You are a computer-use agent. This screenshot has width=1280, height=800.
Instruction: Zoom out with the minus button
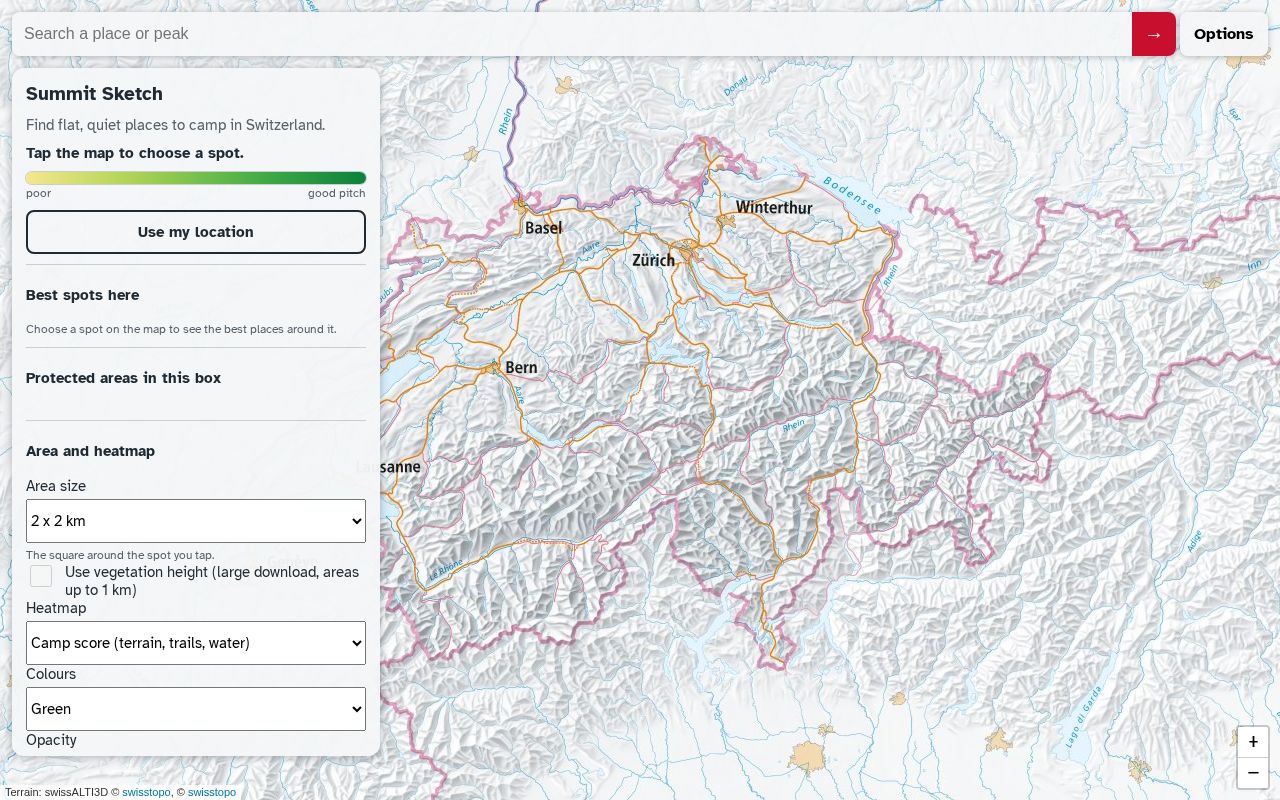pyautogui.click(x=1253, y=773)
